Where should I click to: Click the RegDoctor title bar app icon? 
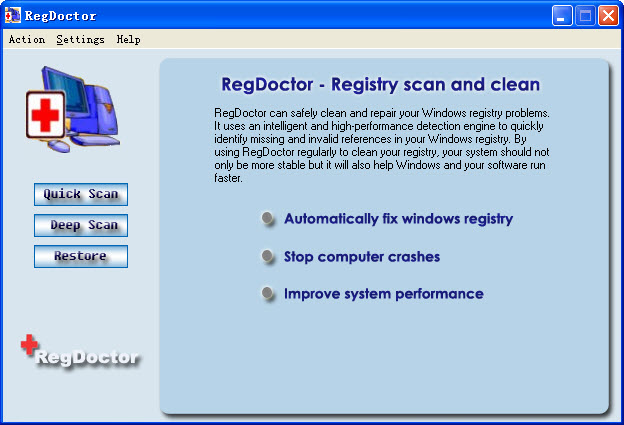click(13, 15)
